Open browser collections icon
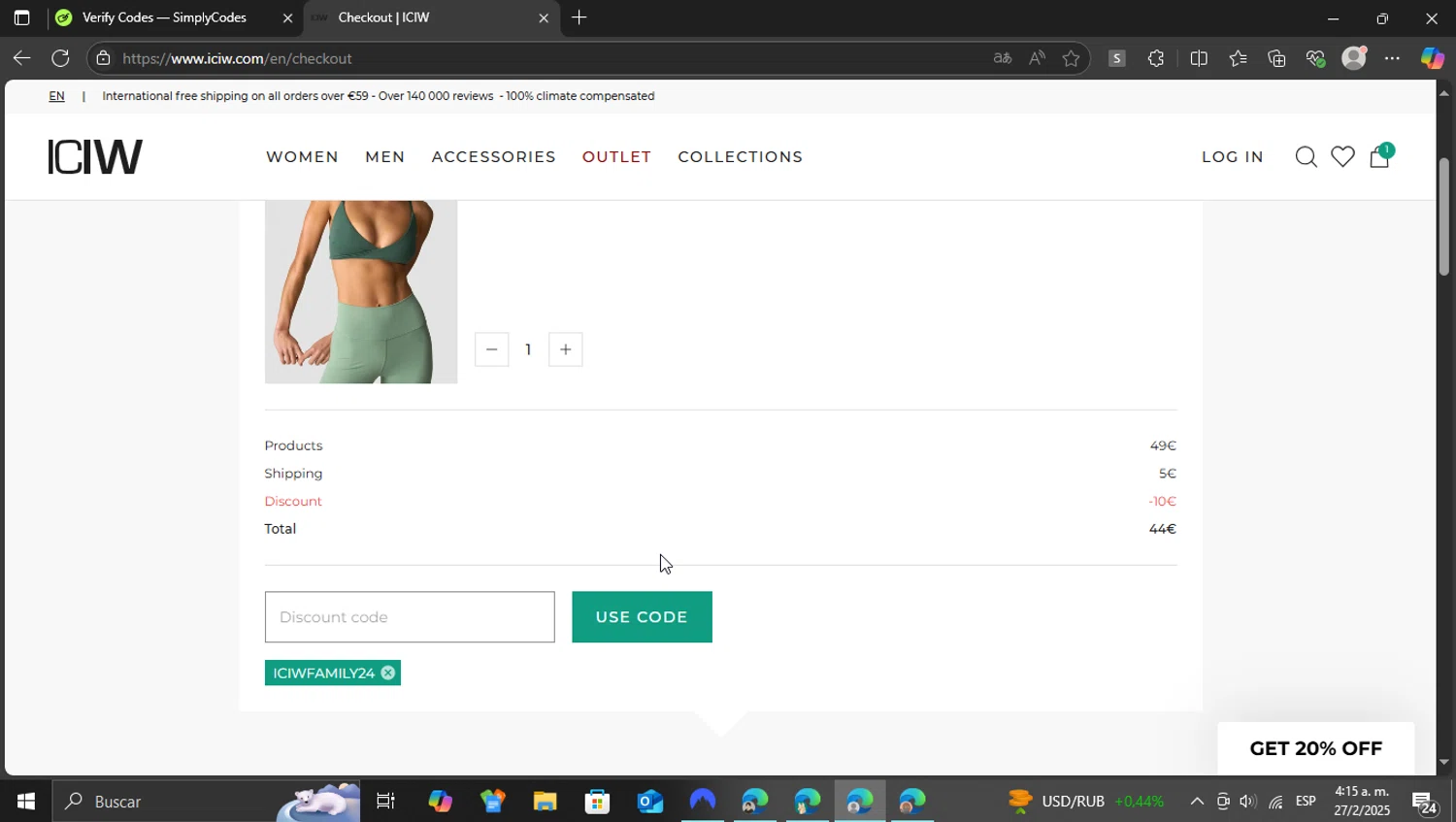The height and width of the screenshot is (822, 1456). click(x=1276, y=58)
